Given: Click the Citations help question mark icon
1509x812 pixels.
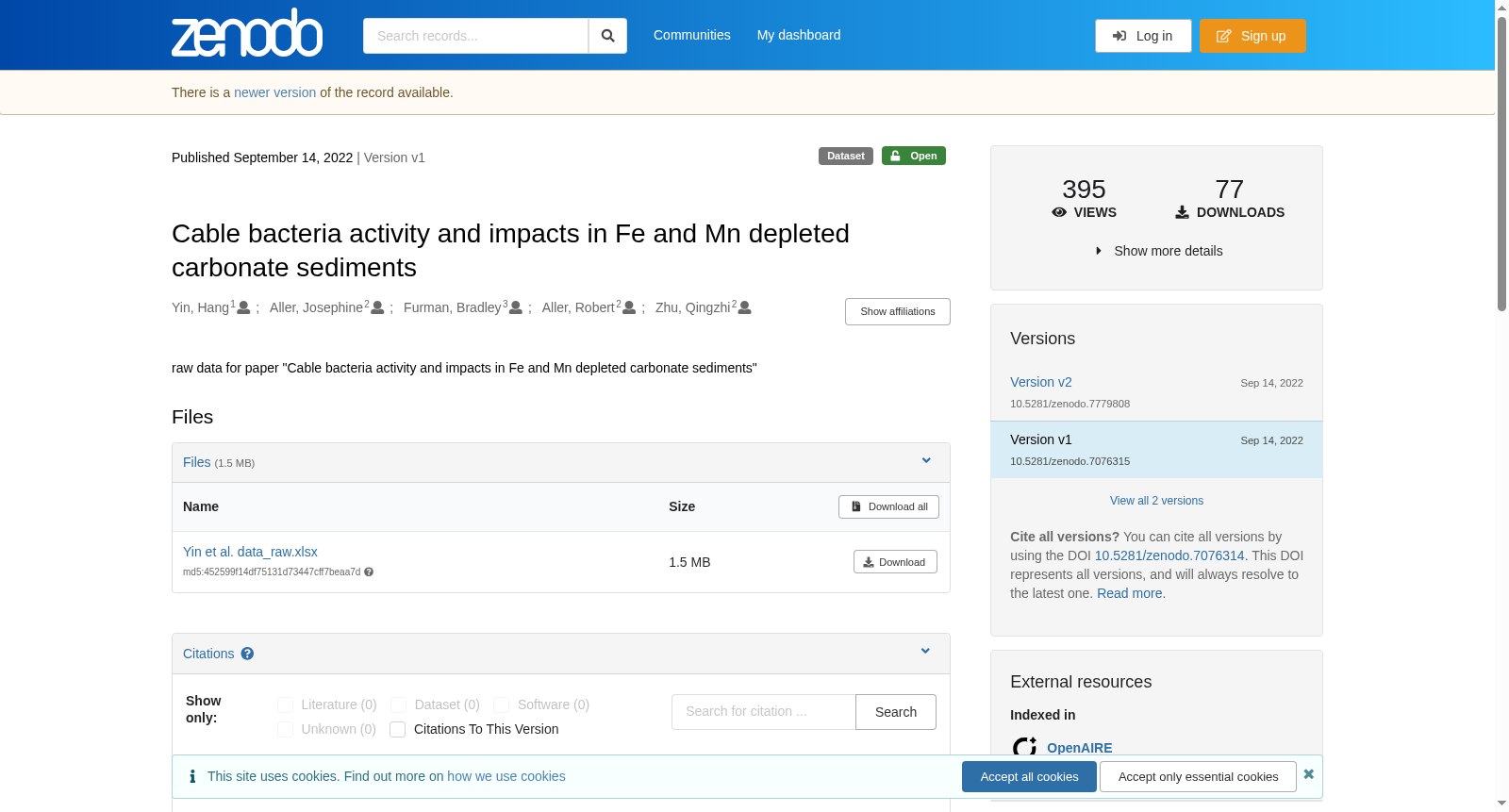Looking at the screenshot, I should (247, 654).
